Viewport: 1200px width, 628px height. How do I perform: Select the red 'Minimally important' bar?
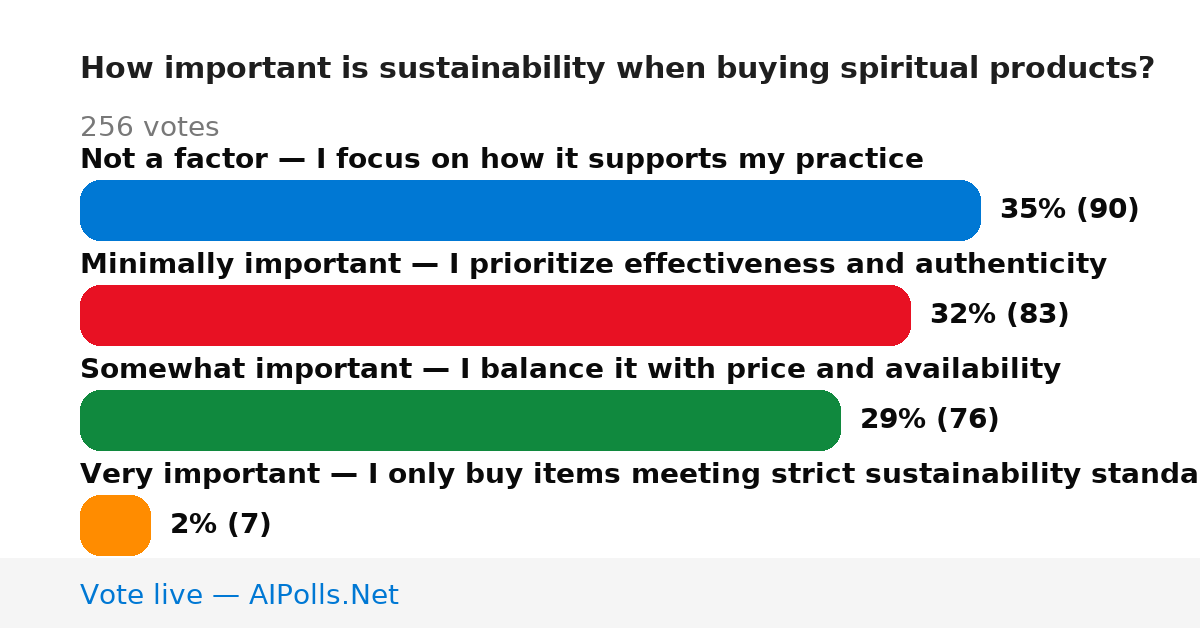(495, 315)
